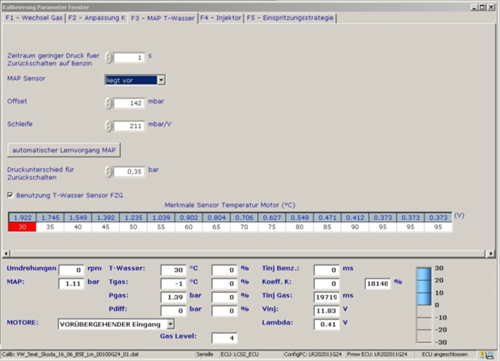This screenshot has height=361, width=500.
Task: Click temperature cell 35
Action: (x=50, y=227)
